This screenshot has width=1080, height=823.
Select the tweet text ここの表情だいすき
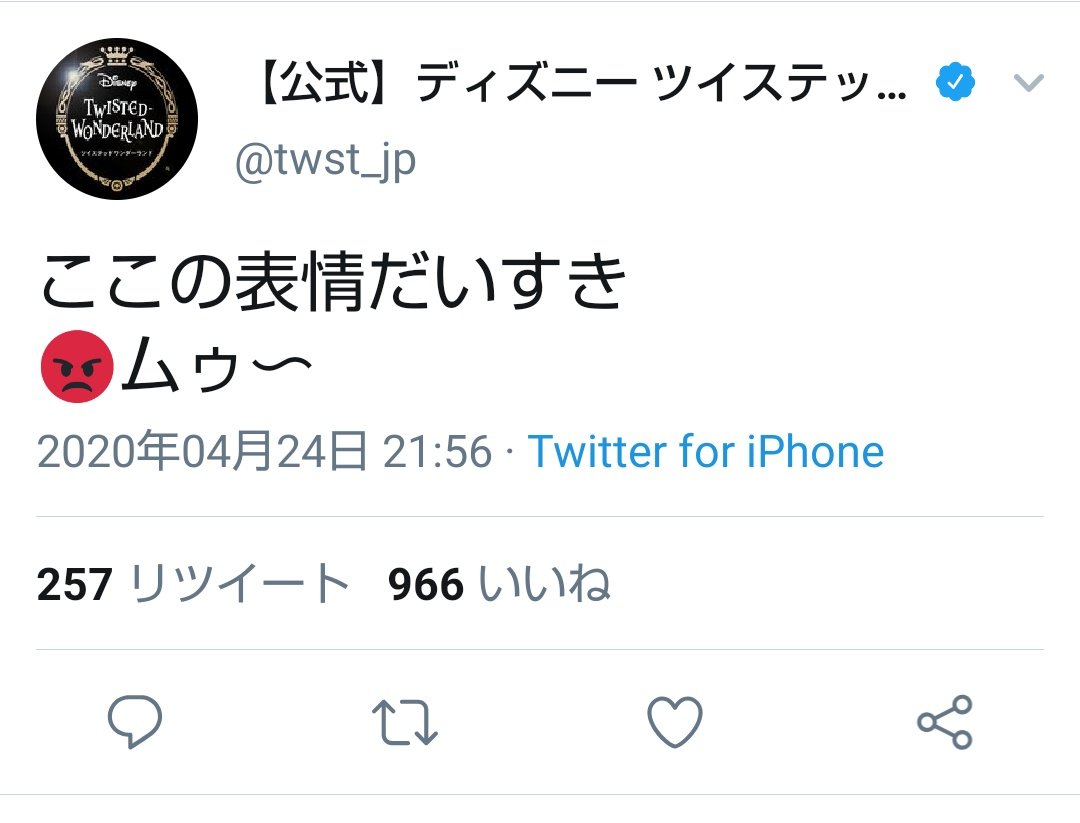(333, 281)
